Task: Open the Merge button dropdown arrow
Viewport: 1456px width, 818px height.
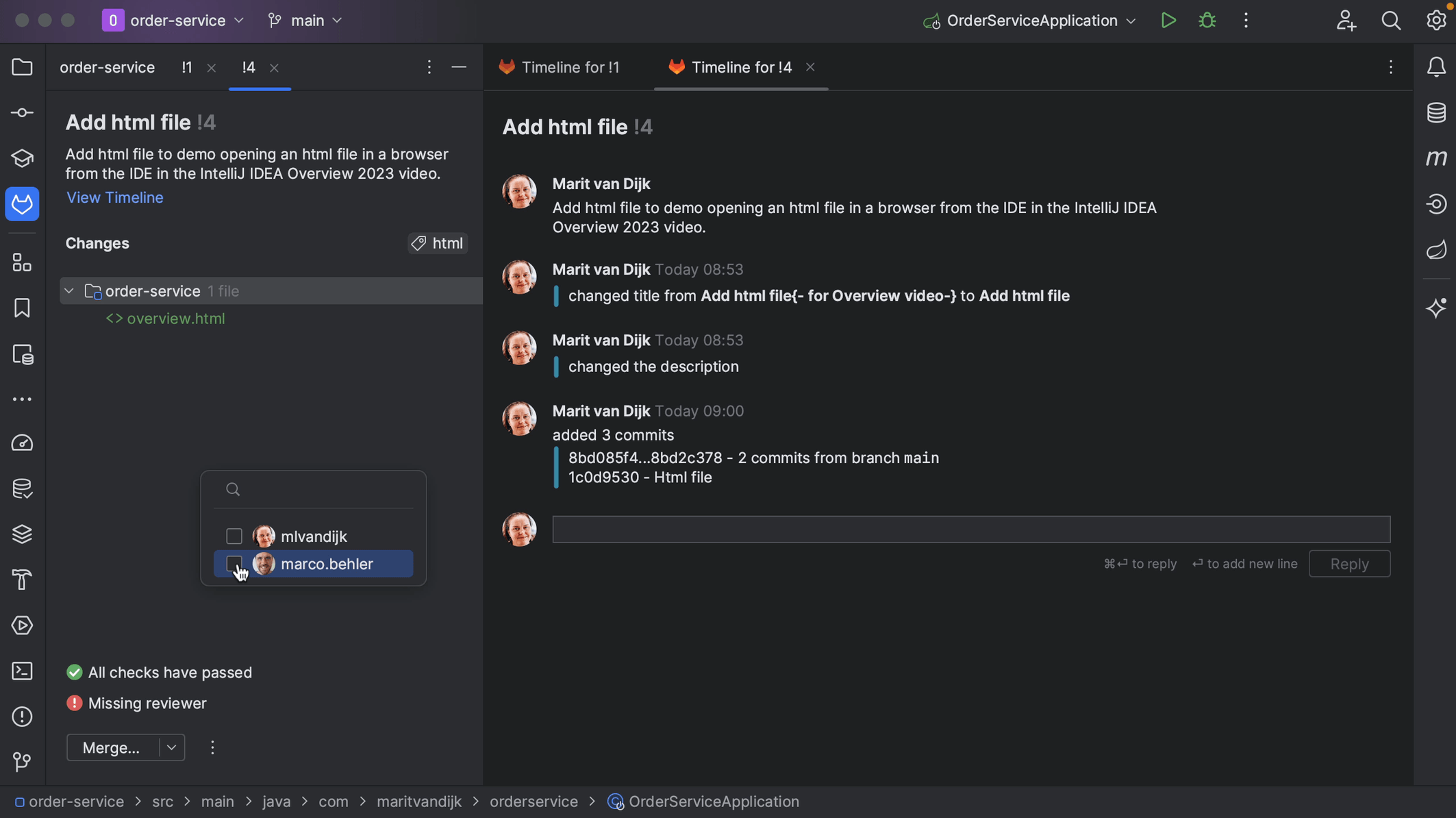Action: (x=172, y=747)
